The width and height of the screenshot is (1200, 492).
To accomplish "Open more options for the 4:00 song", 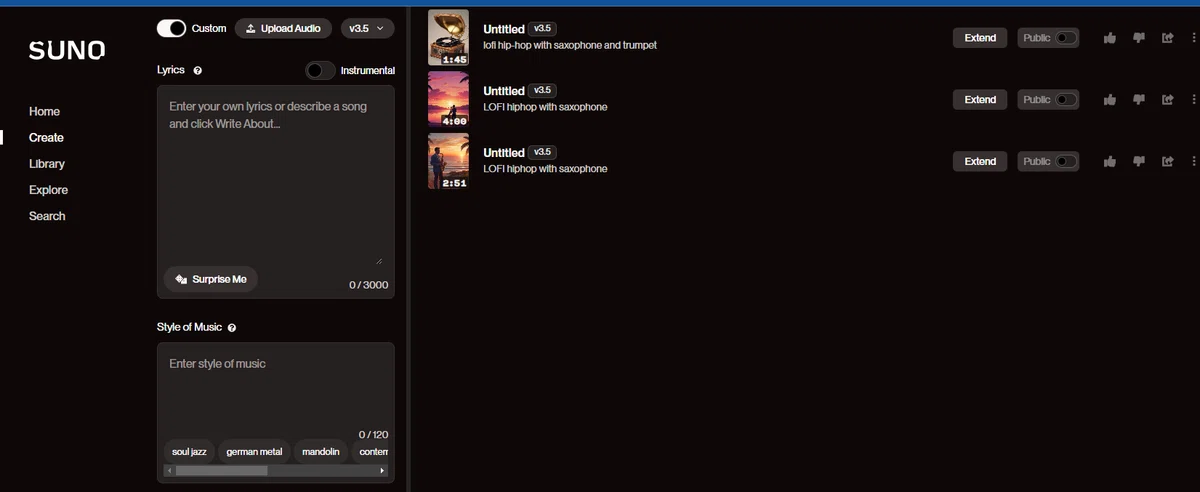I will (x=1194, y=100).
